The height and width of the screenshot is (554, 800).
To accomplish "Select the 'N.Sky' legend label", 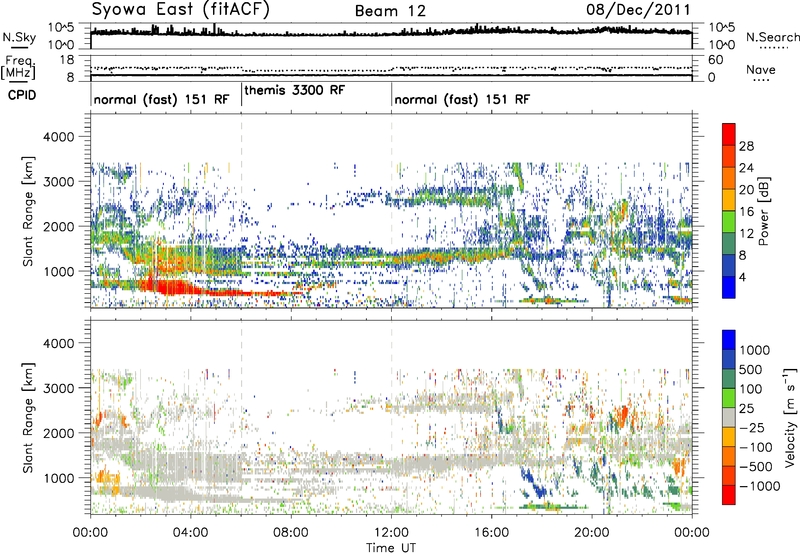I will 19,37.
